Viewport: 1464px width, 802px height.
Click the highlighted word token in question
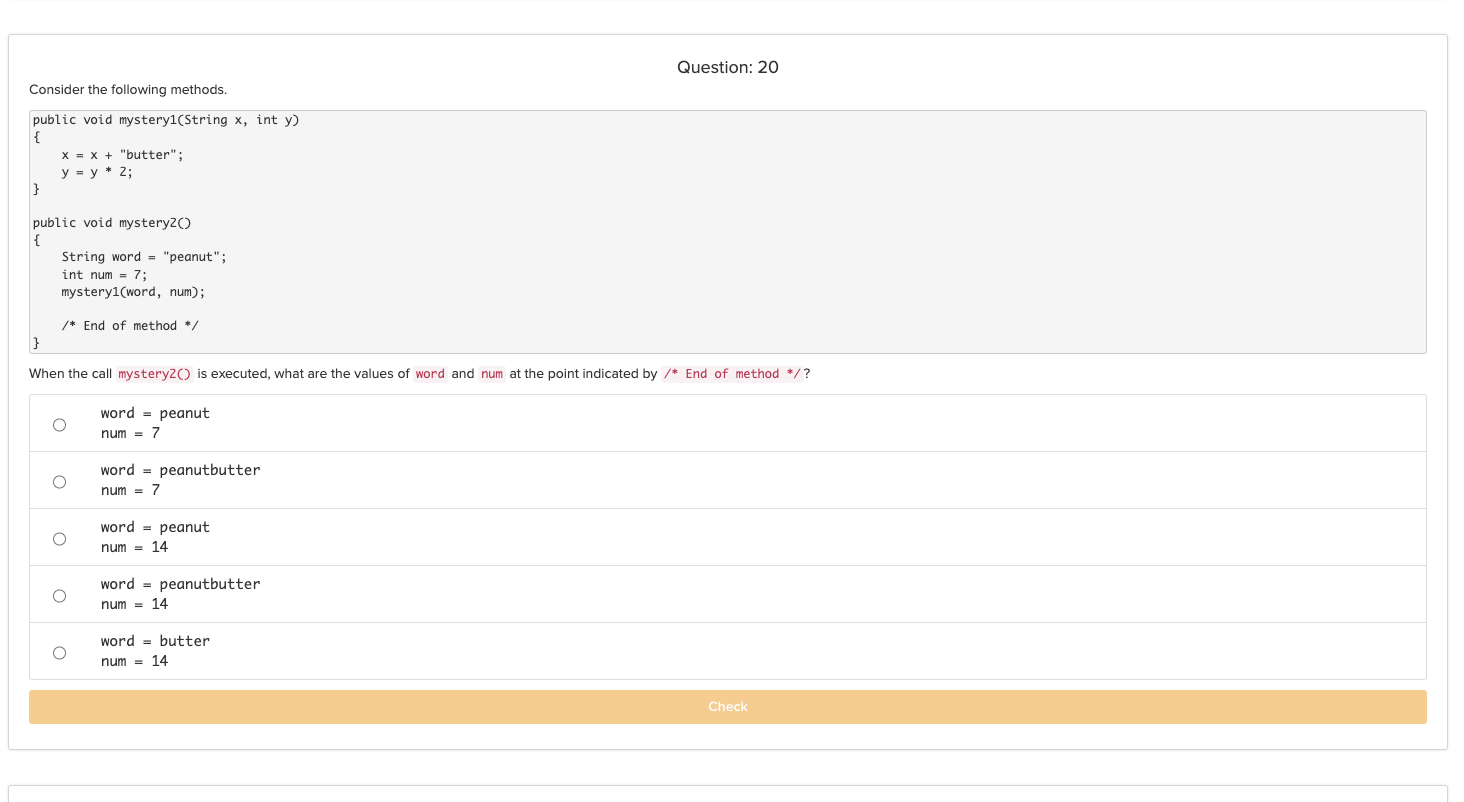click(430, 373)
